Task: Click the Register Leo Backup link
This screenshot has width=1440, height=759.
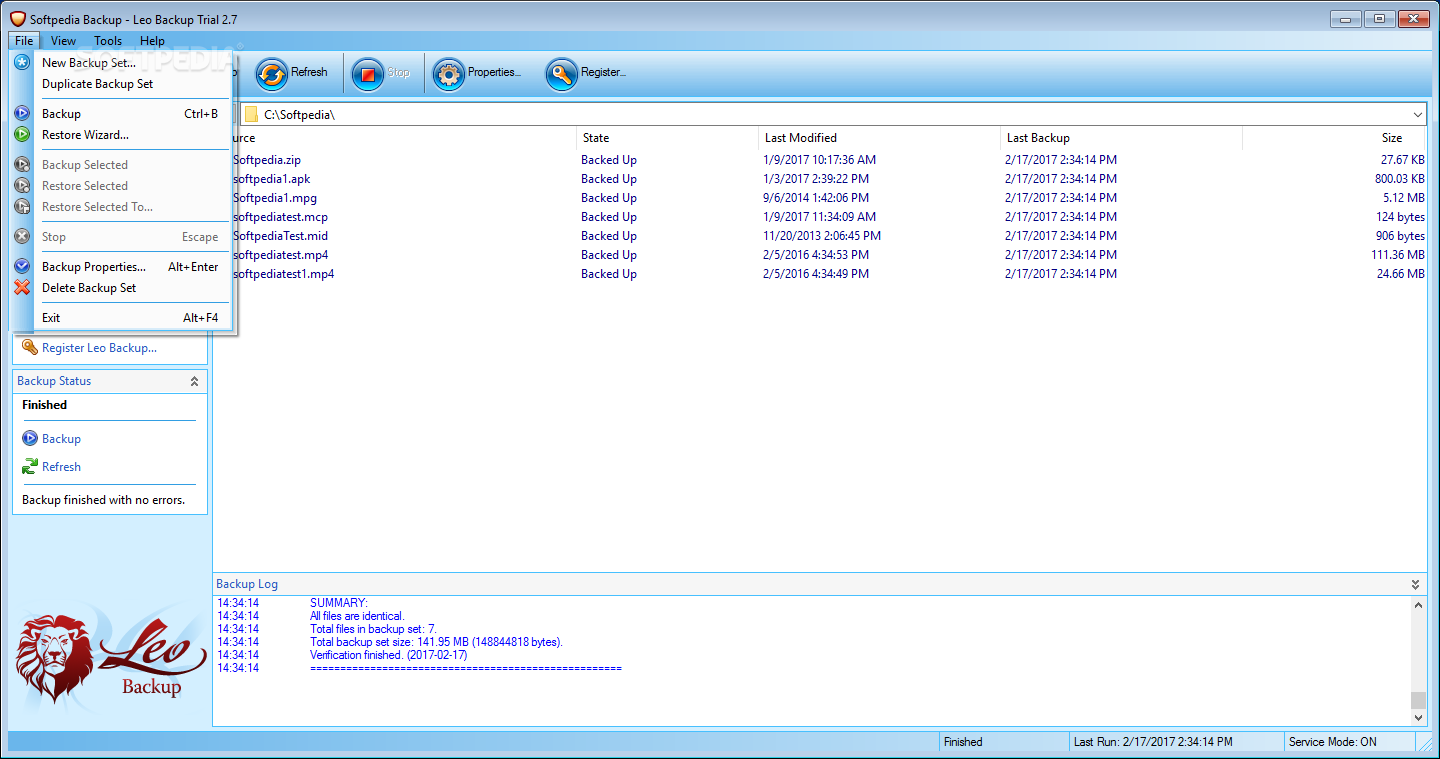Action: 99,348
